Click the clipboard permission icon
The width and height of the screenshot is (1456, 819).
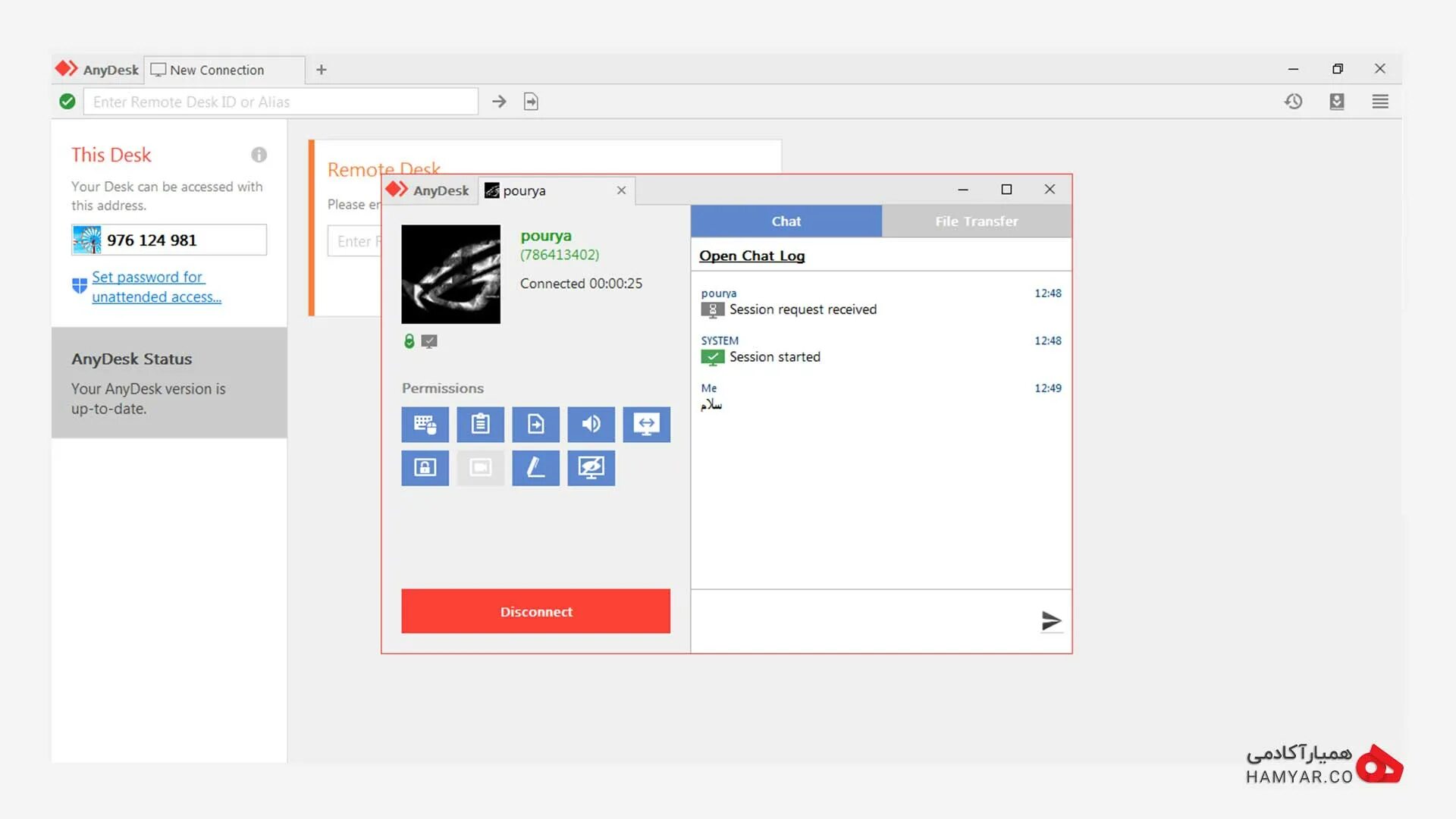[x=479, y=424]
